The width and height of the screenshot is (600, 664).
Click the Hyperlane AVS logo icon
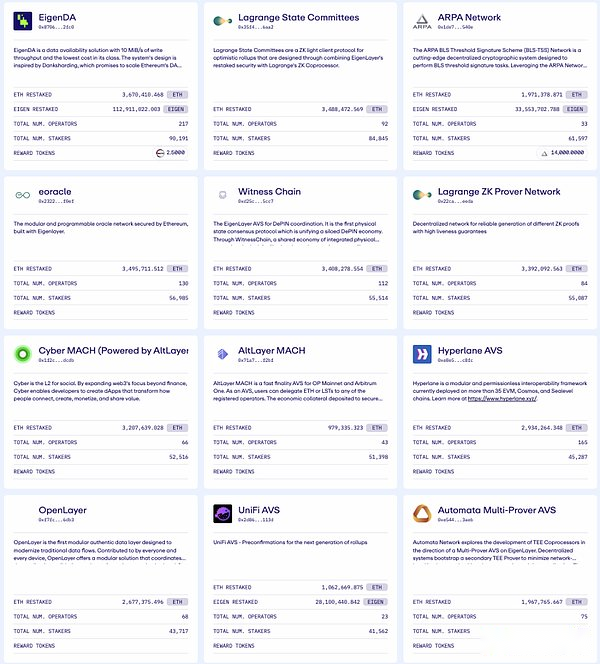point(422,354)
